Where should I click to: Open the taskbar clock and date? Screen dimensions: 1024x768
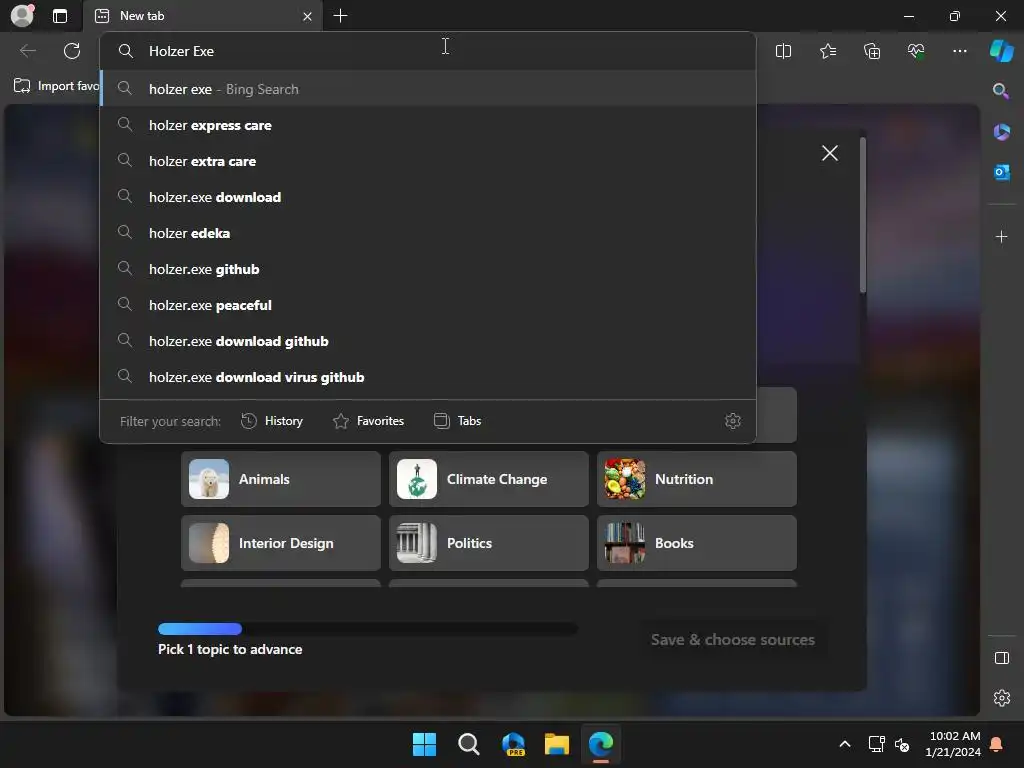[x=953, y=744]
